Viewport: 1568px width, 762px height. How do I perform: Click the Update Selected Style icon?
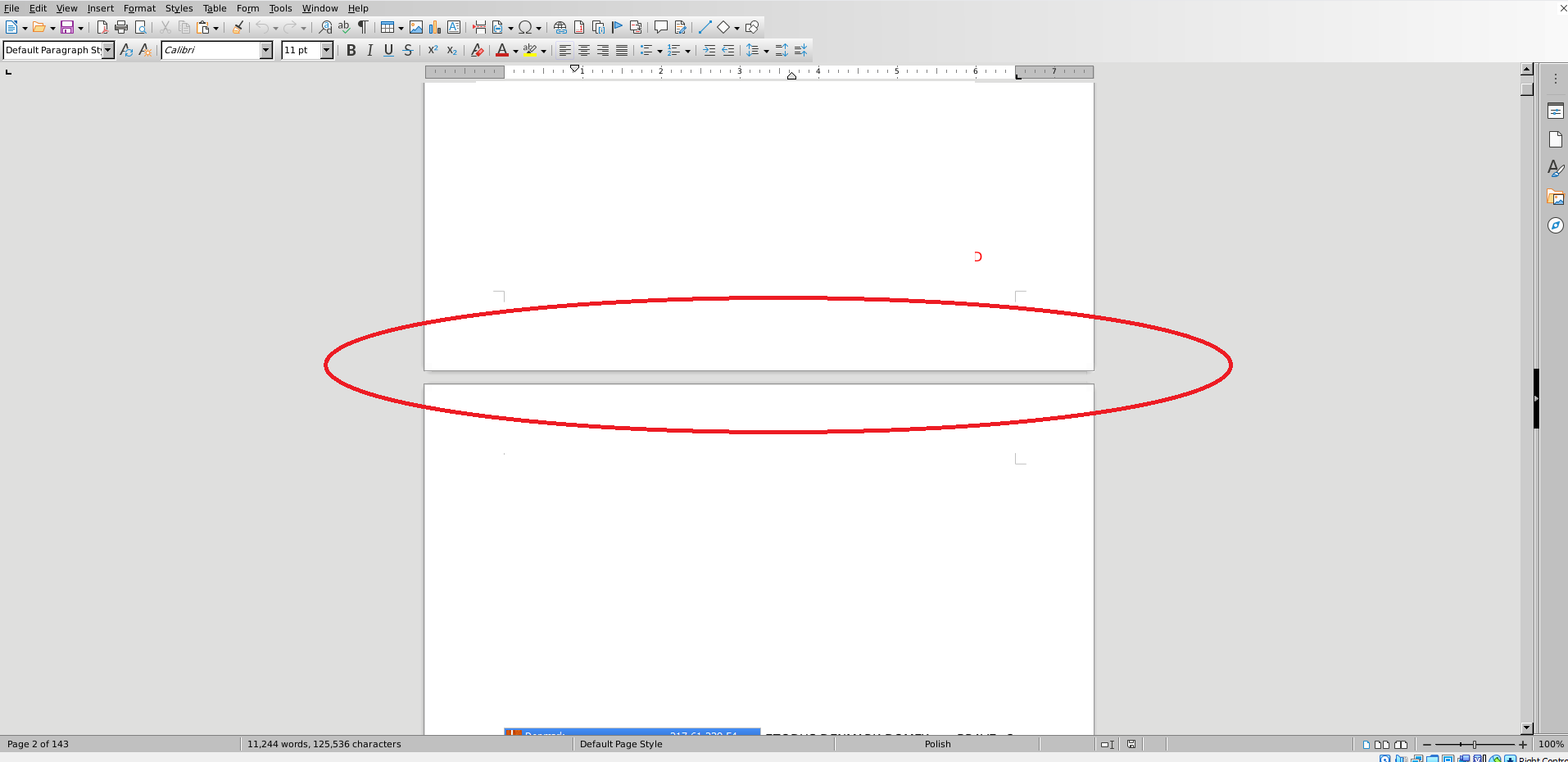(126, 50)
